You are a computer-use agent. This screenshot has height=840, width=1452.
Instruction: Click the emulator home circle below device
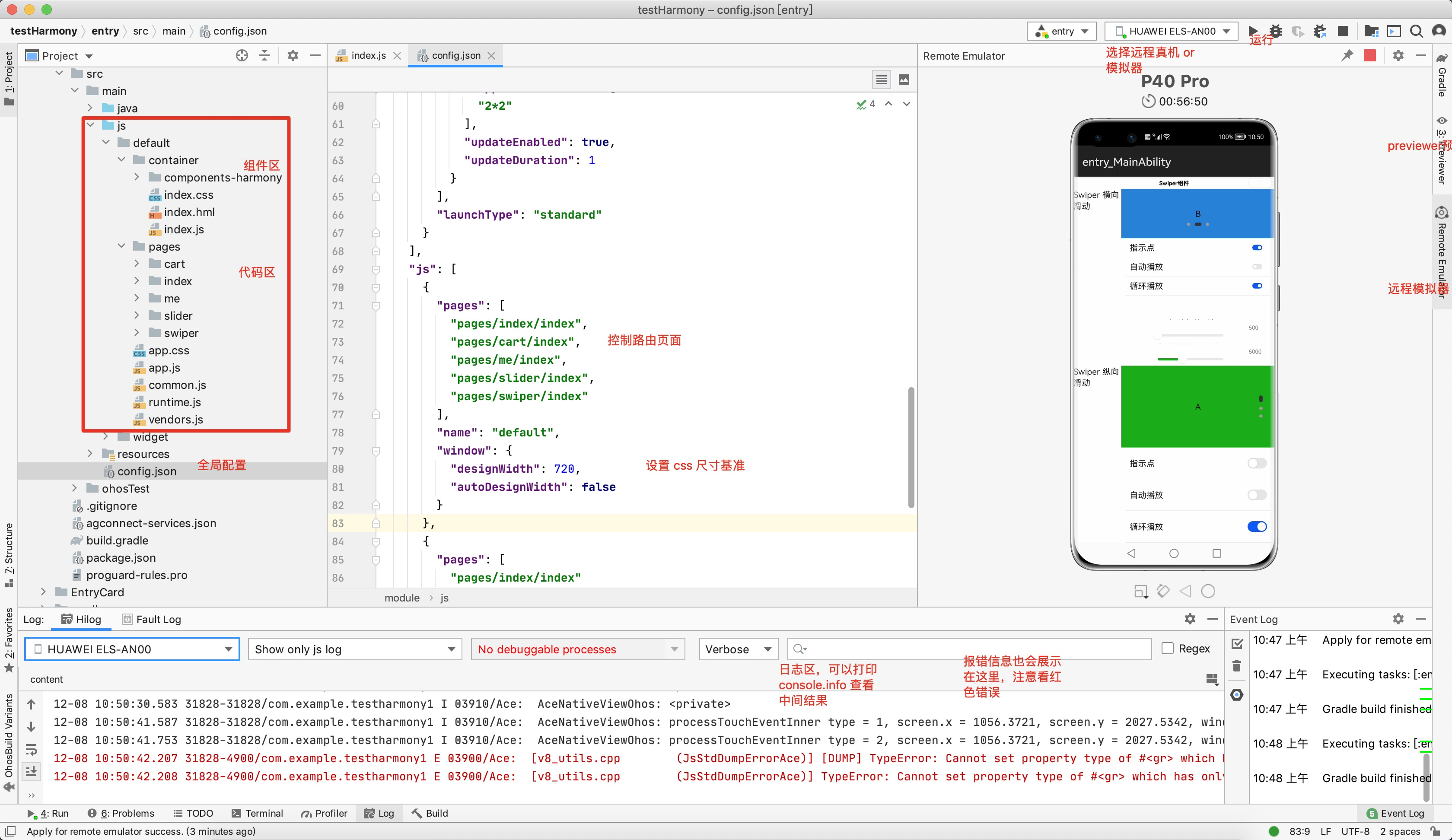click(x=1208, y=591)
